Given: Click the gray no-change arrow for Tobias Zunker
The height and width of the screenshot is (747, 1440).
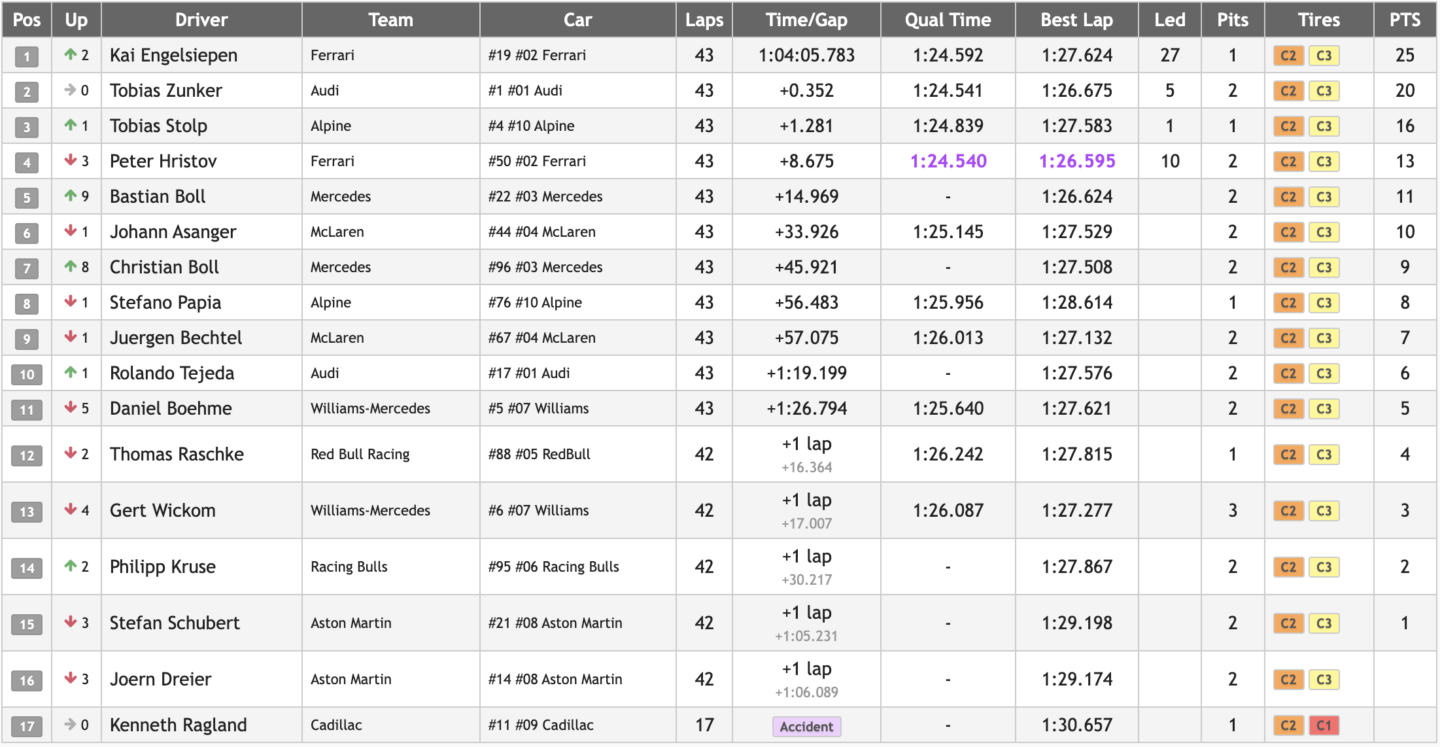Looking at the screenshot, I should (x=70, y=91).
